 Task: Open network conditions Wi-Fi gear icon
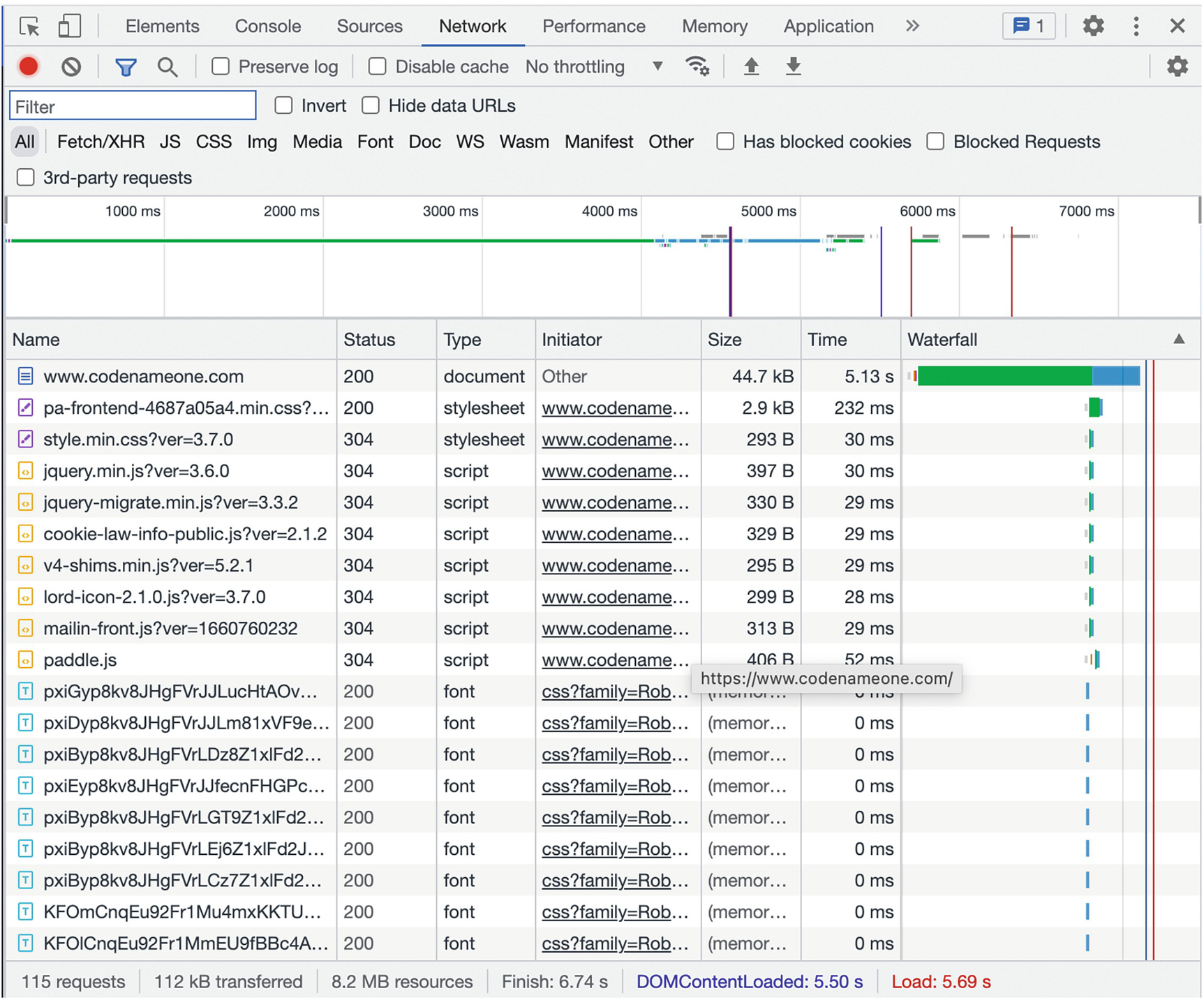pos(697,66)
